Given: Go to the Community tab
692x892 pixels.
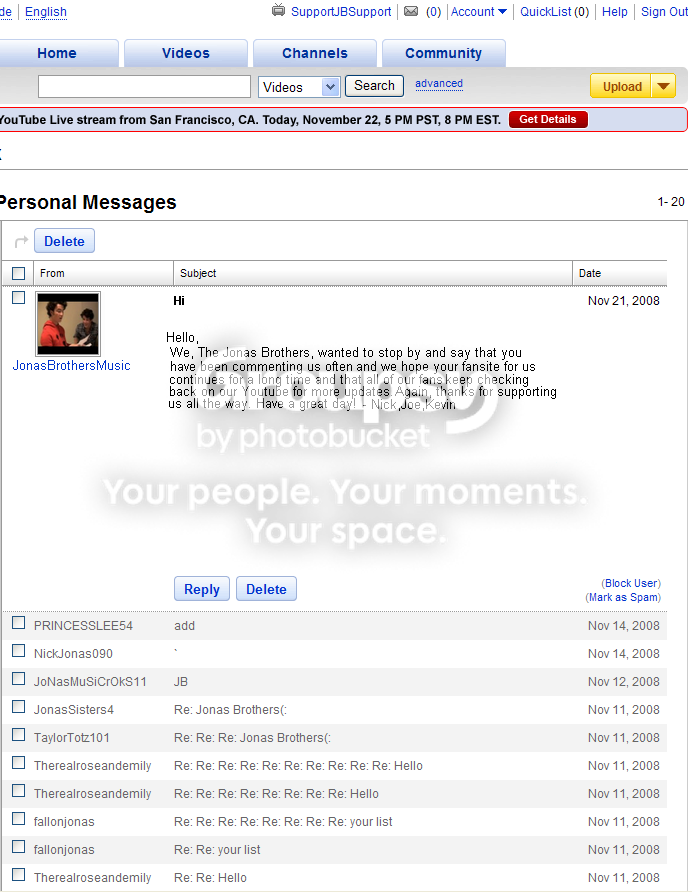Looking at the screenshot, I should (x=443, y=53).
